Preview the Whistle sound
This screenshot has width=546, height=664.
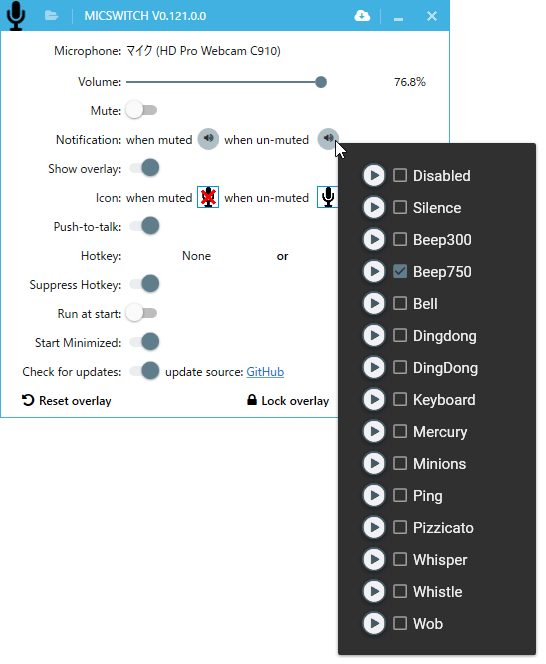(374, 591)
